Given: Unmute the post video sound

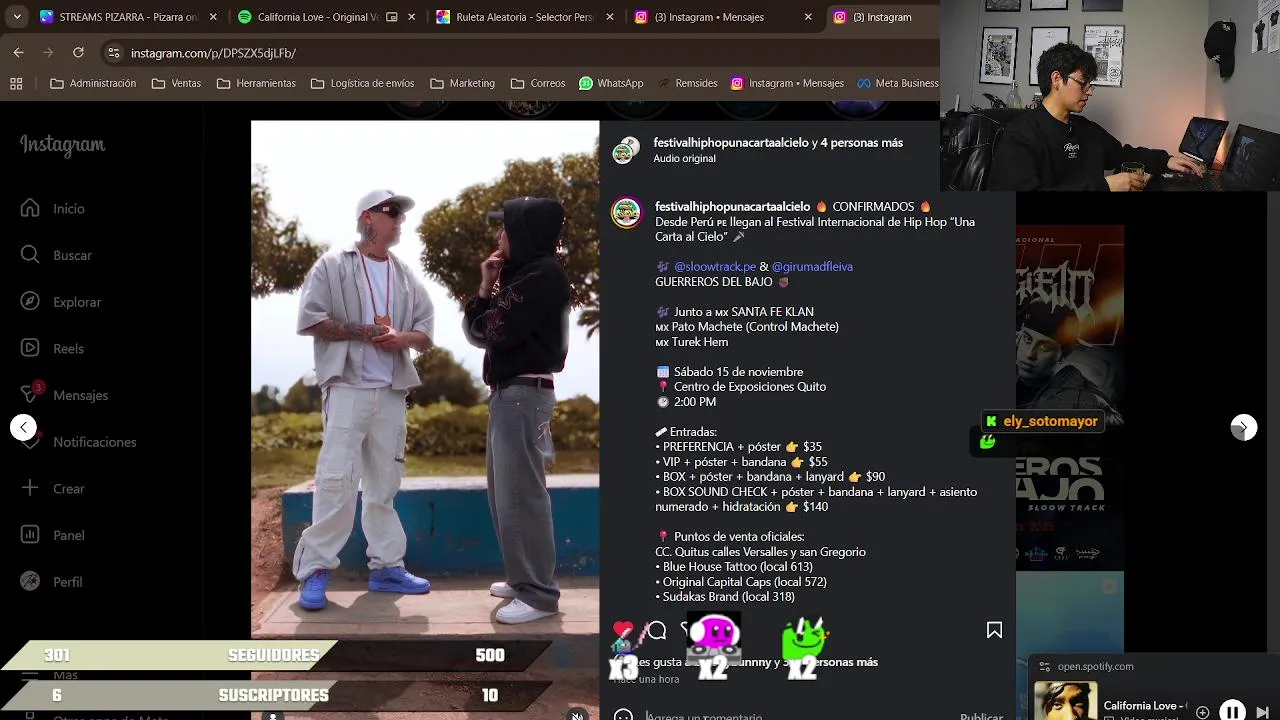Looking at the screenshot, I should pos(577,714).
